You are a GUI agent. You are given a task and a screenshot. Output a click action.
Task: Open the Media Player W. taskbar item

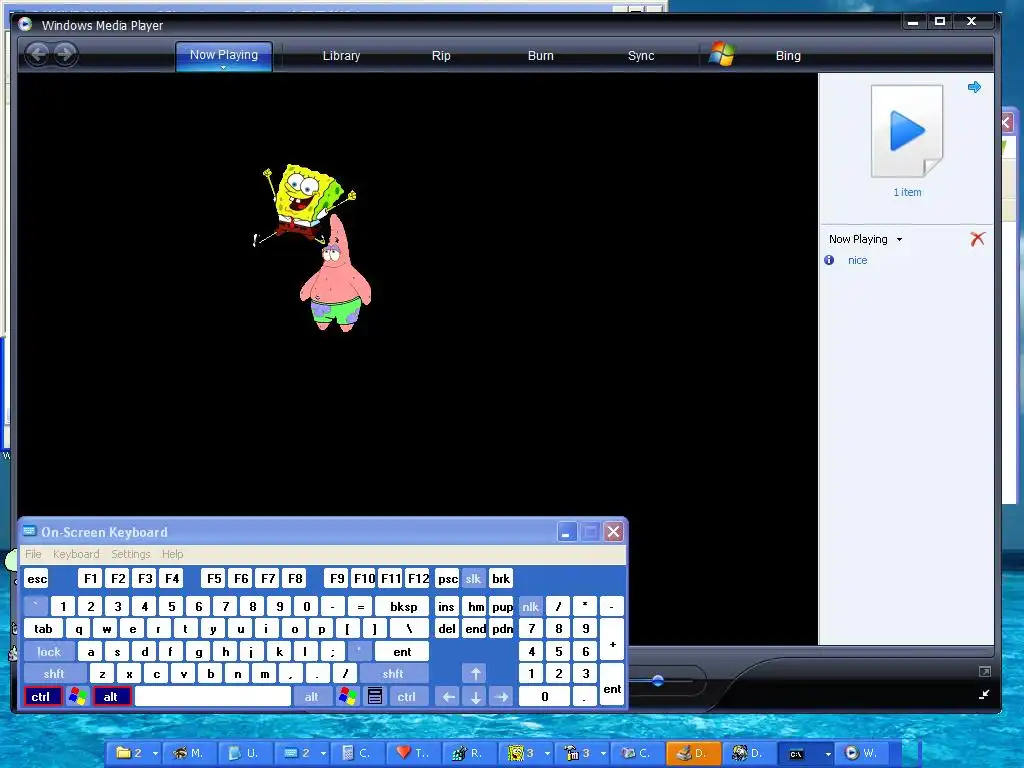(x=863, y=753)
